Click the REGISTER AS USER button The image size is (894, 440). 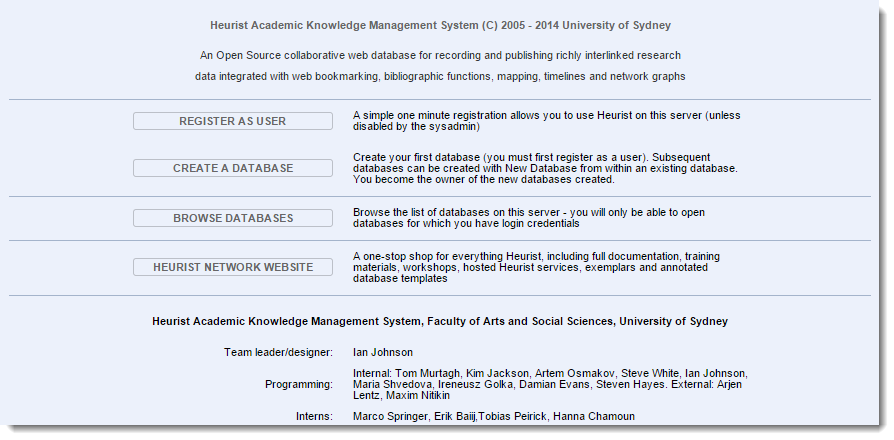[x=233, y=121]
